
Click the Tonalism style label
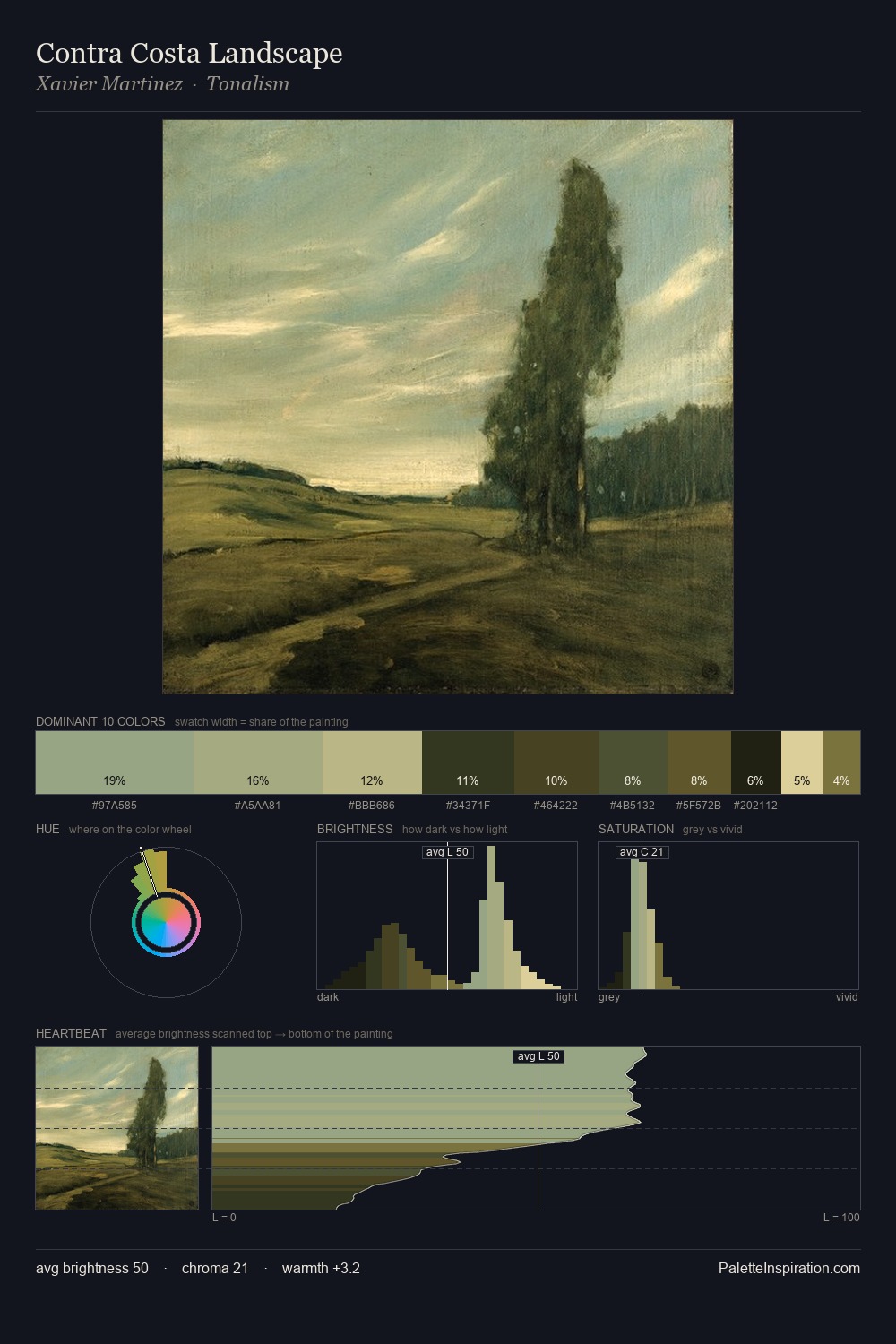pyautogui.click(x=248, y=83)
